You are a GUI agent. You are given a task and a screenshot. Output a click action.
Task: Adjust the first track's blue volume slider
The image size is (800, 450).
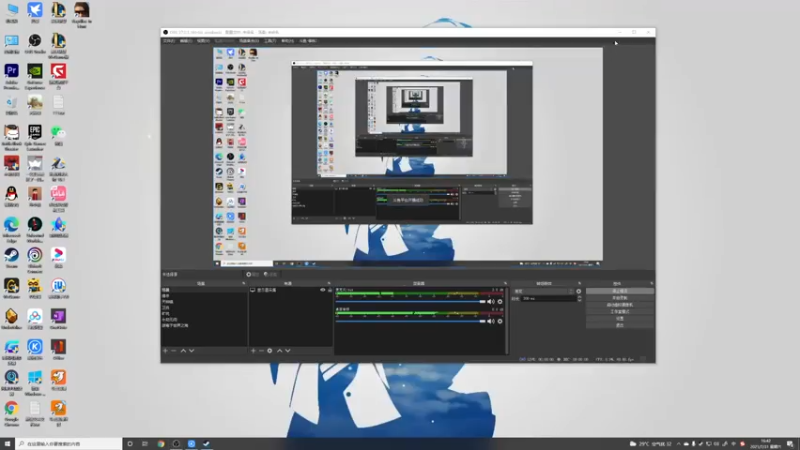tap(411, 302)
